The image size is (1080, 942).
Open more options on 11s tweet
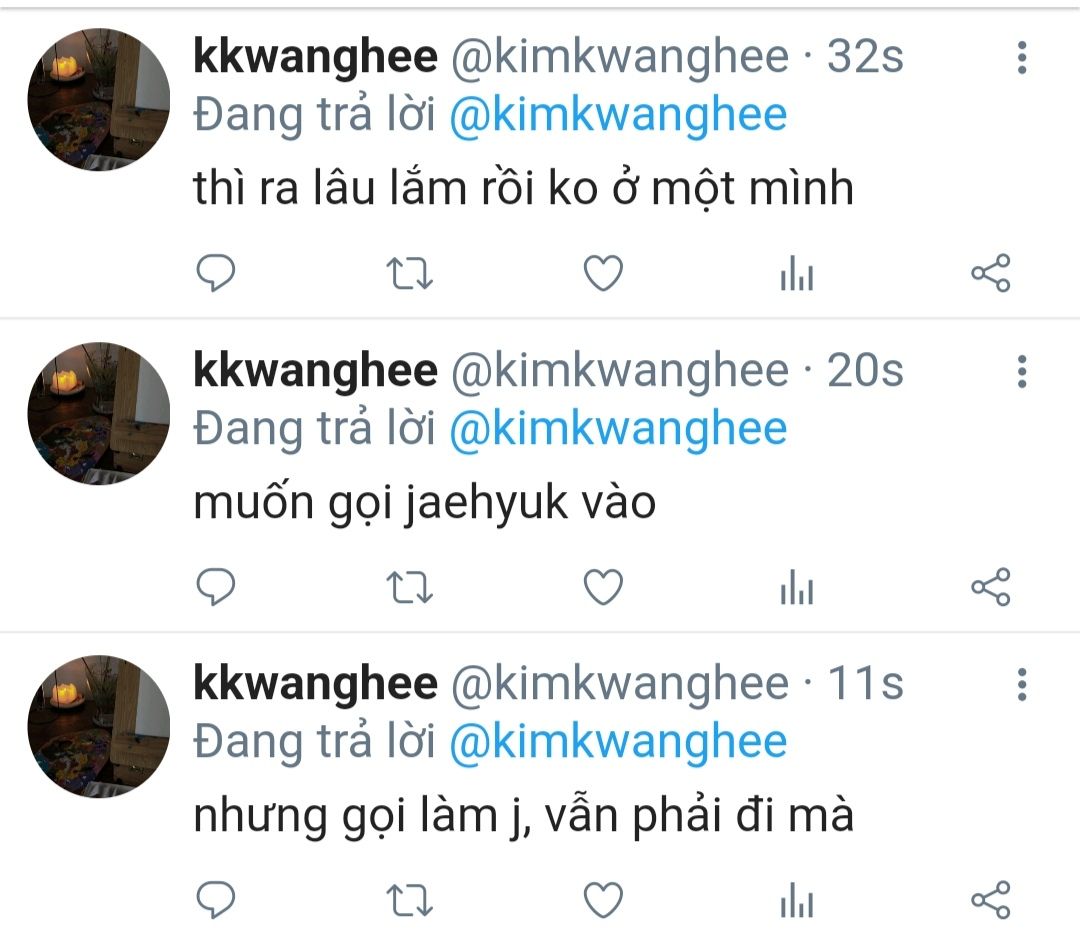(x=1022, y=684)
